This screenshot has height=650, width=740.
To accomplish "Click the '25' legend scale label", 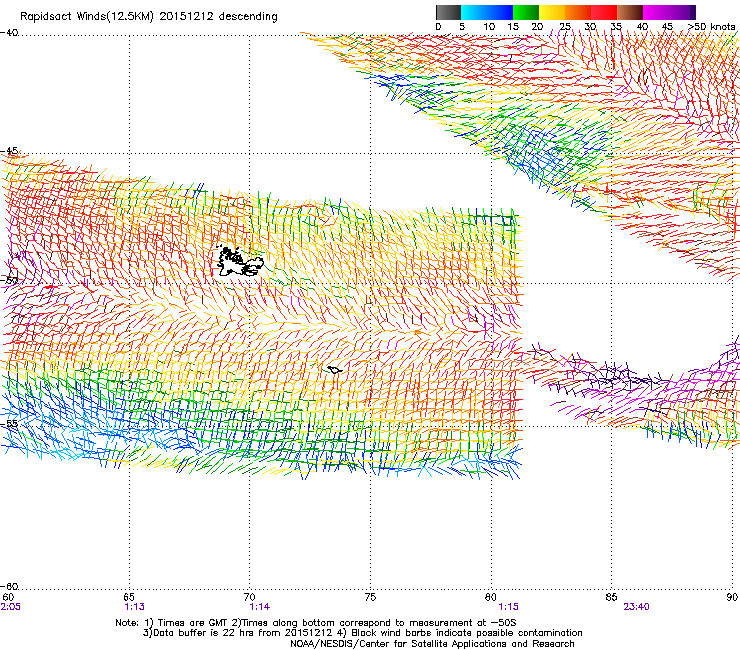I will point(564,27).
